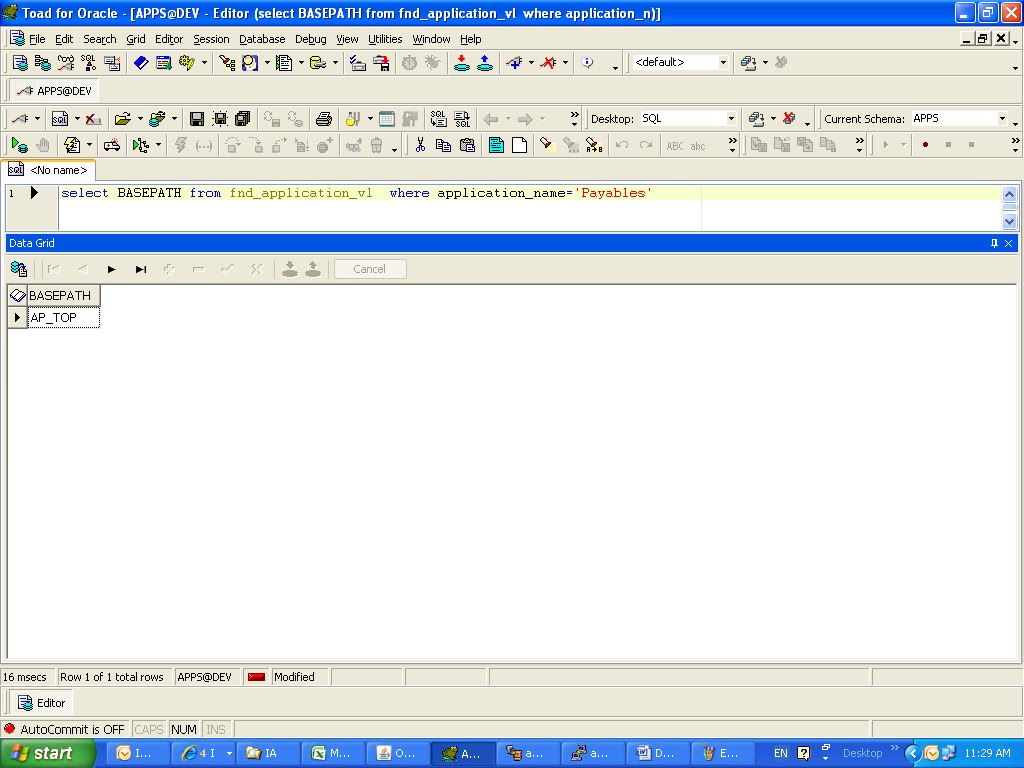Toggle the Data Grid auto-hide pin

[993, 243]
